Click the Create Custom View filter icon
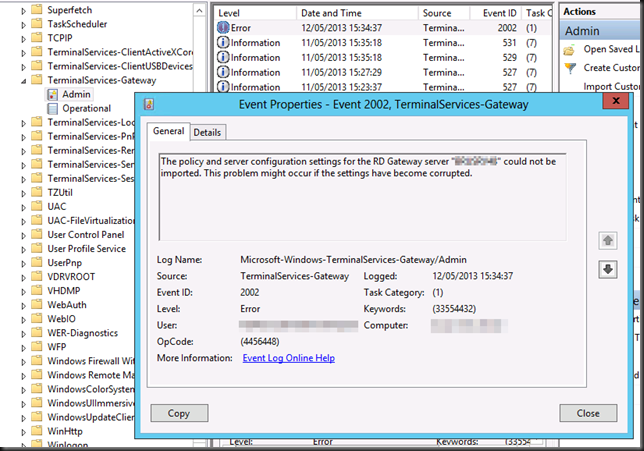Image resolution: width=644 pixels, height=451 pixels. pyautogui.click(x=570, y=68)
